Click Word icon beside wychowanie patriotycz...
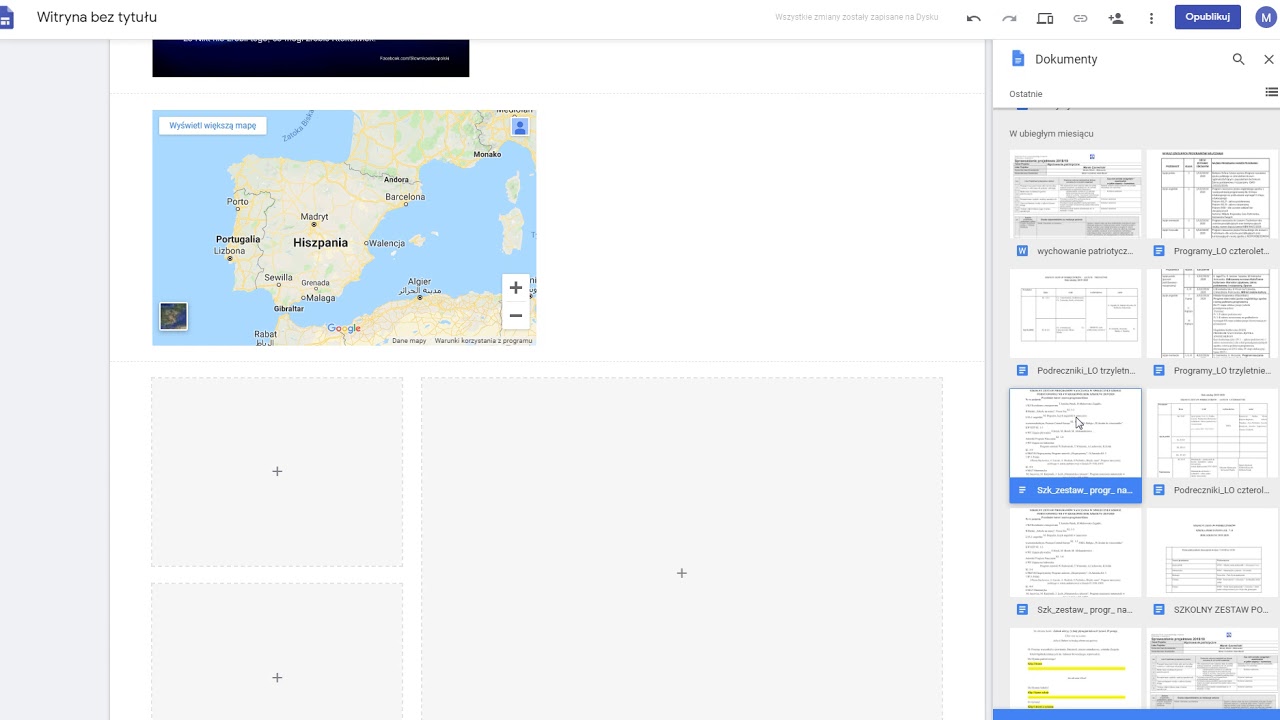The width and height of the screenshot is (1280, 720). tap(1022, 251)
